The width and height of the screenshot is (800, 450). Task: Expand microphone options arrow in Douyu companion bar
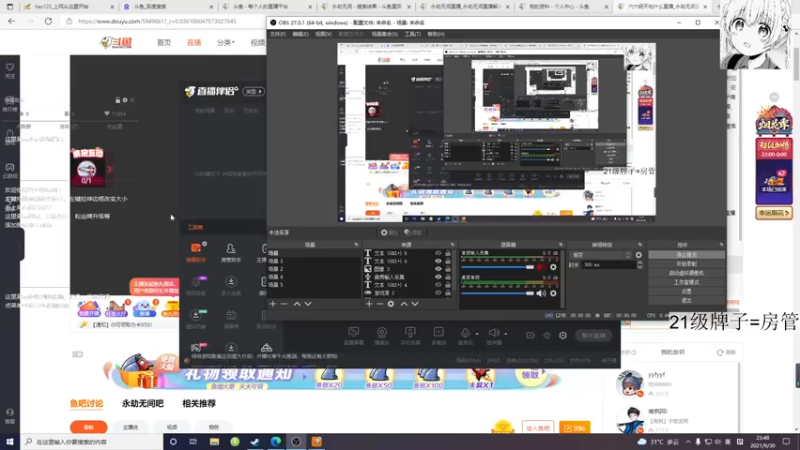477,334
